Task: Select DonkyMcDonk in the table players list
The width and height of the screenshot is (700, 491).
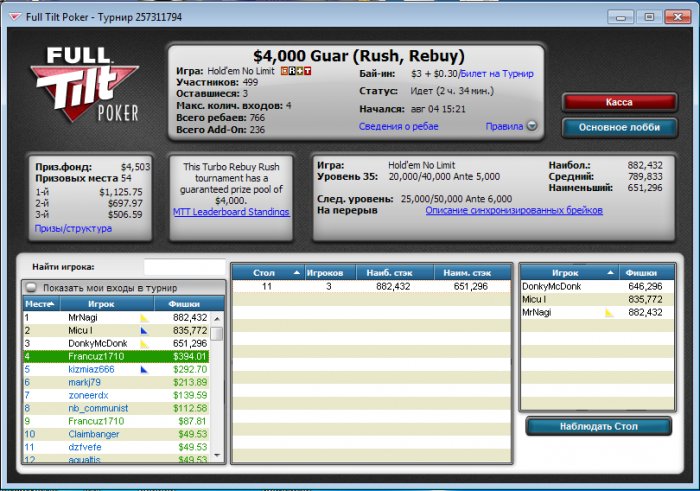Action: [598, 287]
